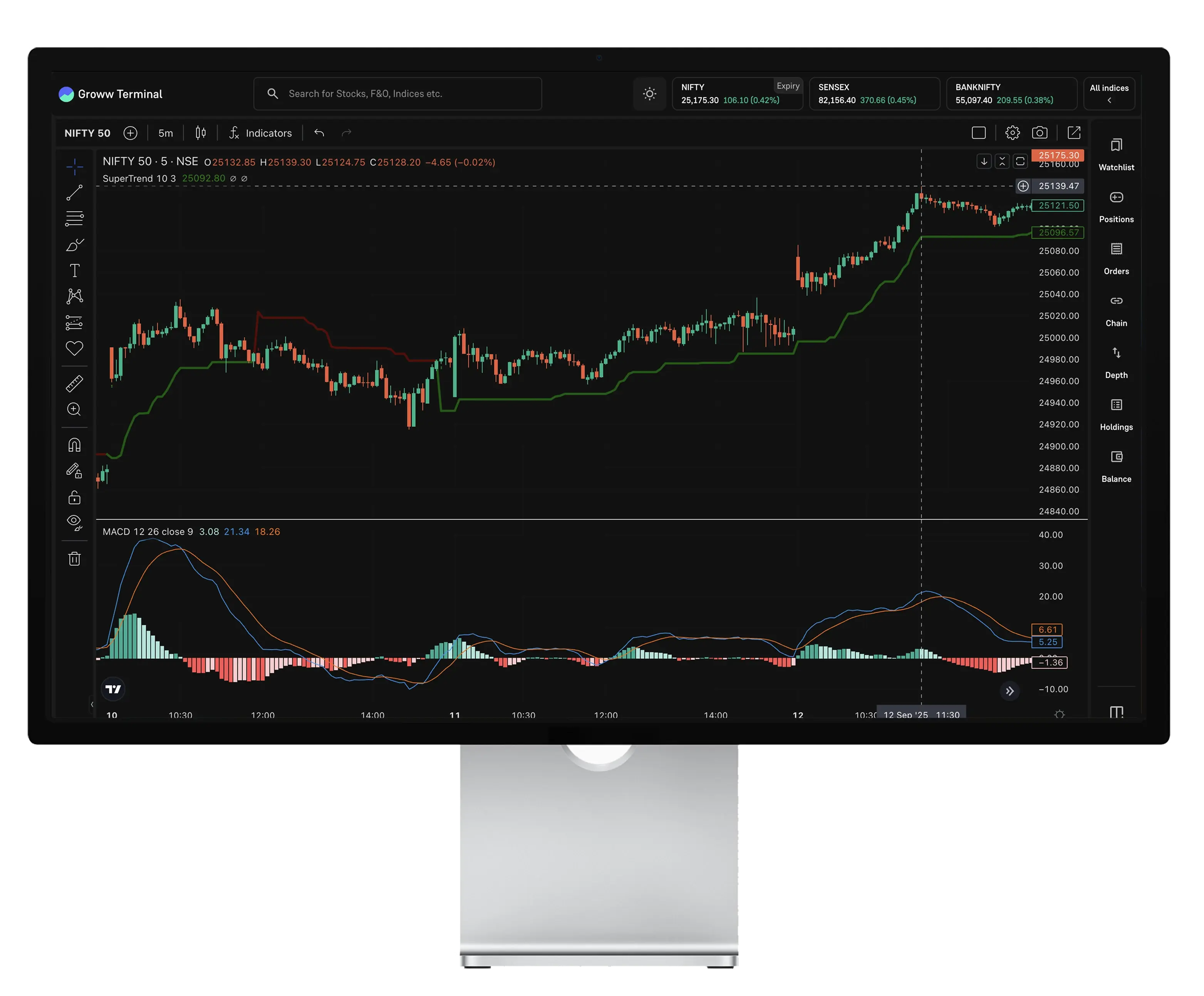Image resolution: width=1204 pixels, height=996 pixels.
Task: Click the ruler measure tool
Action: pyautogui.click(x=75, y=383)
